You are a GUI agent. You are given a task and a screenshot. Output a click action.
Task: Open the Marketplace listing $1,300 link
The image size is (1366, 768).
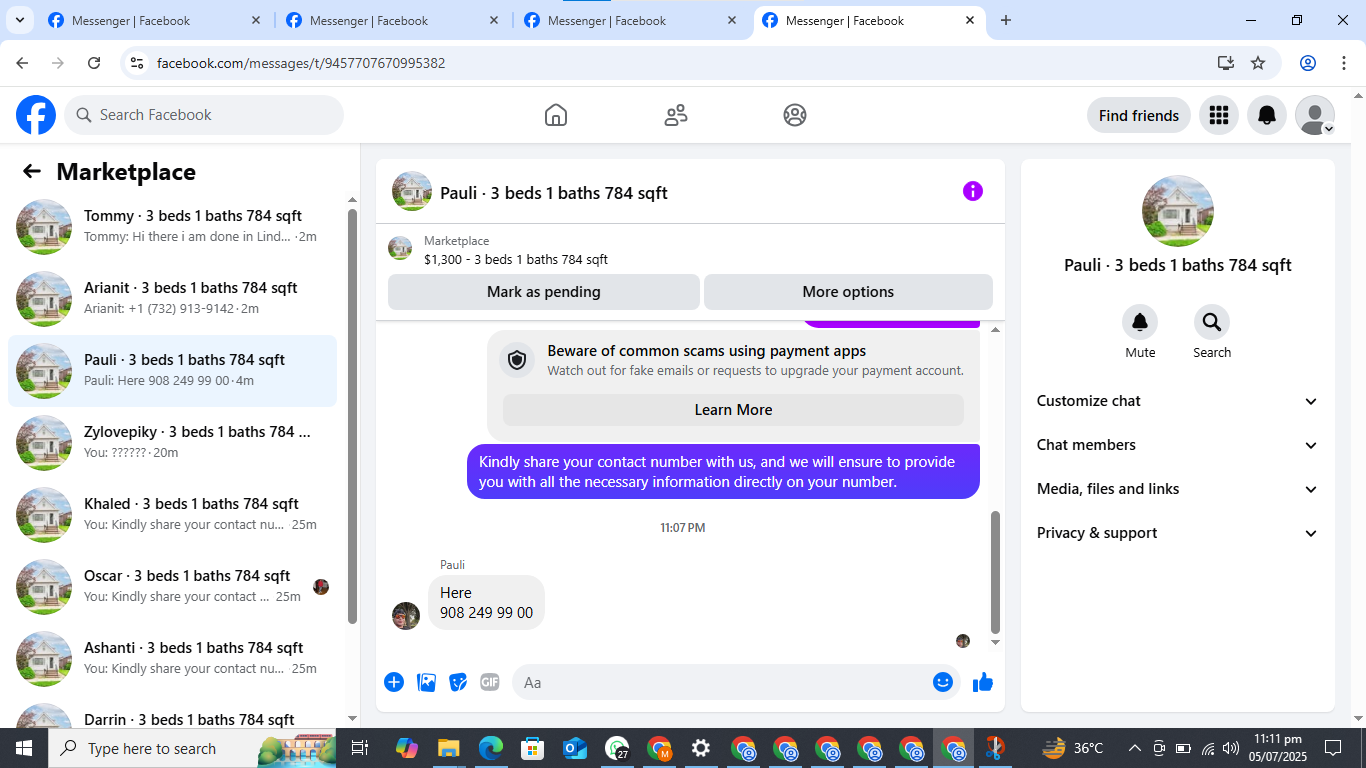click(515, 260)
